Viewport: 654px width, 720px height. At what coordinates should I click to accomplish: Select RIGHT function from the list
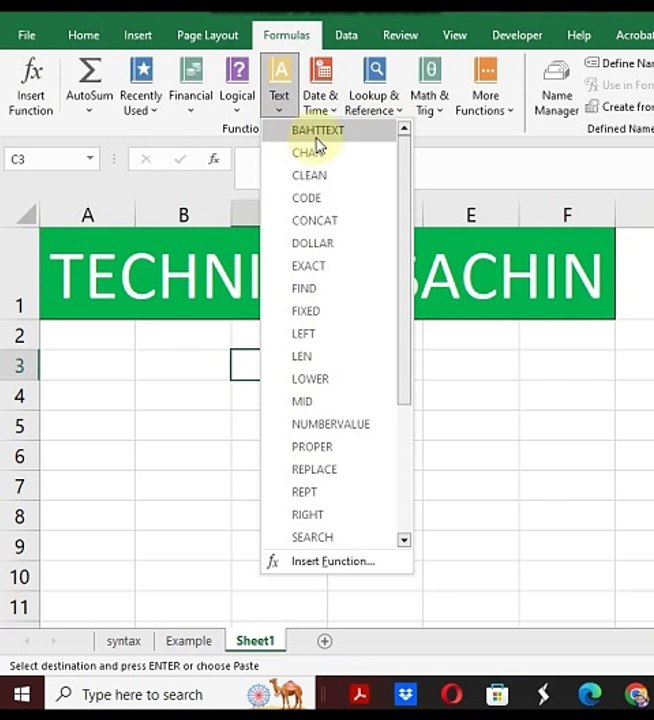[x=329, y=514]
